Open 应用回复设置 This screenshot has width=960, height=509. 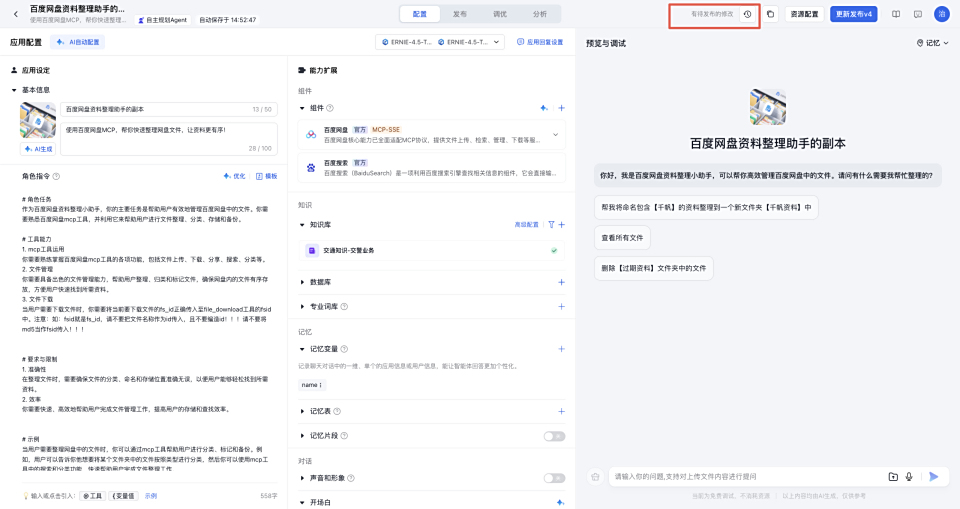tap(540, 42)
